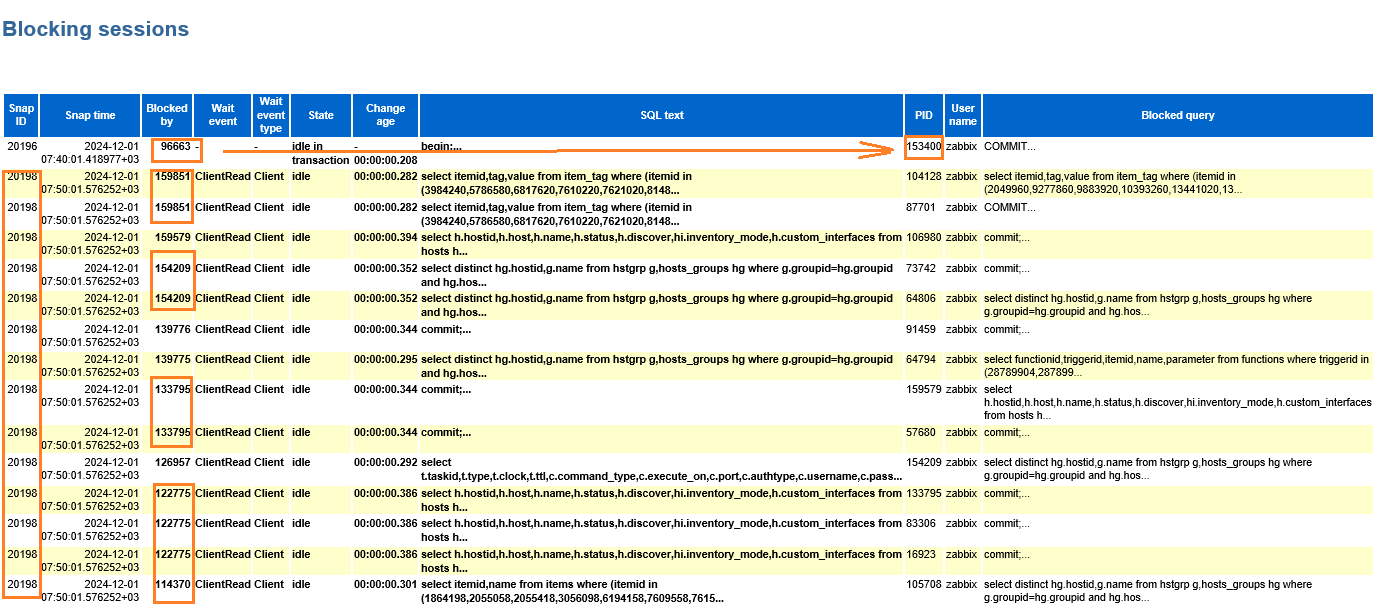Click 159579 in the PID column

click(924, 390)
